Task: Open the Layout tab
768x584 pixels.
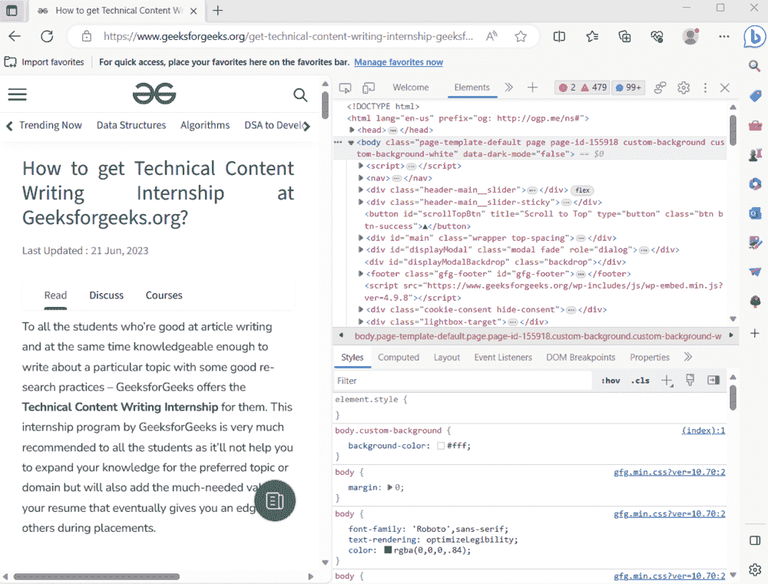Action: (447, 357)
